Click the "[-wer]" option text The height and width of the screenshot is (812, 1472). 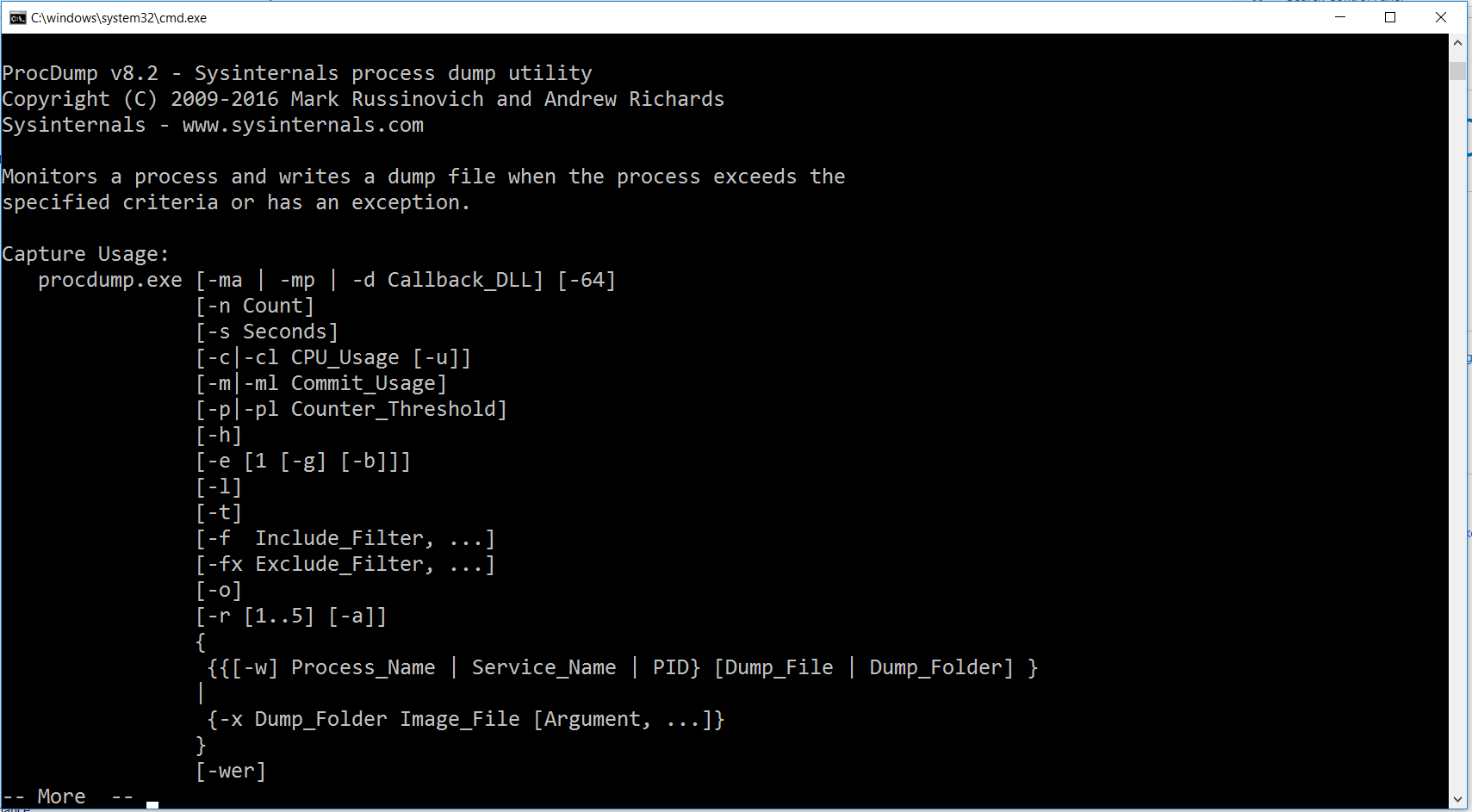[x=231, y=771]
